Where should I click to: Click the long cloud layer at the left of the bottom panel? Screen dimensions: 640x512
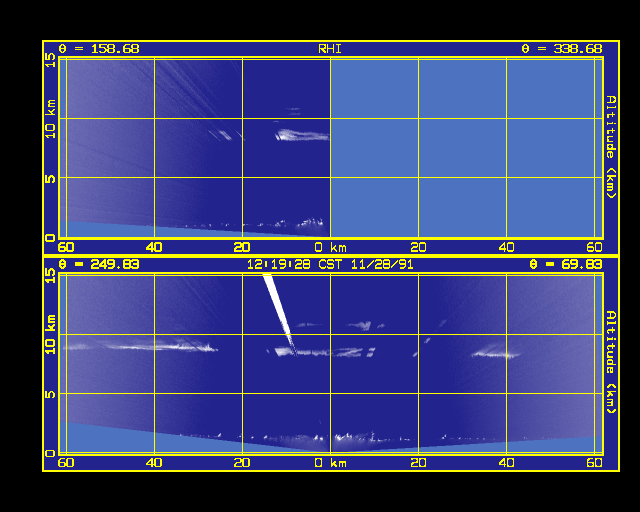point(142,347)
